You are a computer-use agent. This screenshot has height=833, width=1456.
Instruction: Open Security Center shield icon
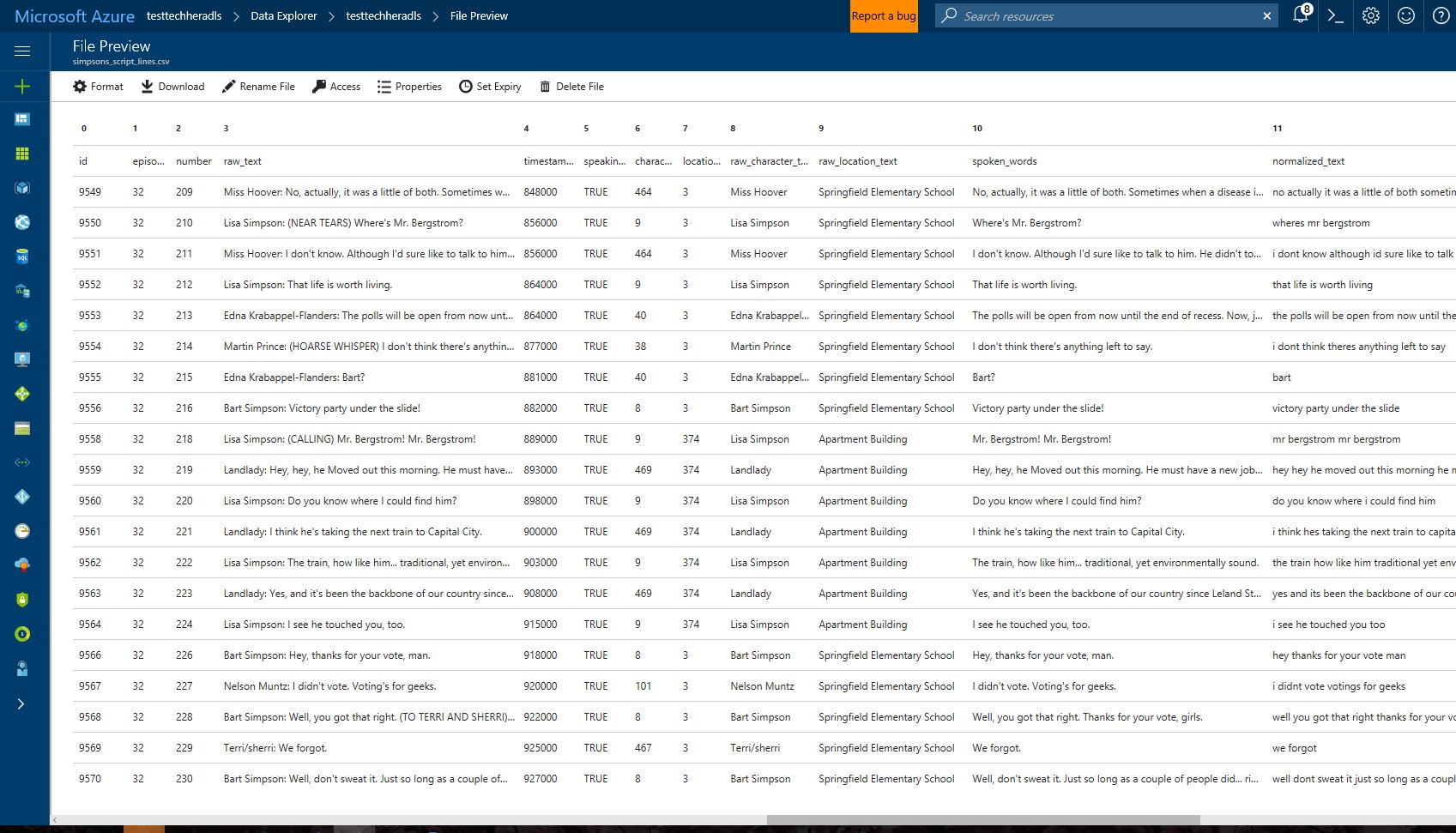pyautogui.click(x=22, y=600)
